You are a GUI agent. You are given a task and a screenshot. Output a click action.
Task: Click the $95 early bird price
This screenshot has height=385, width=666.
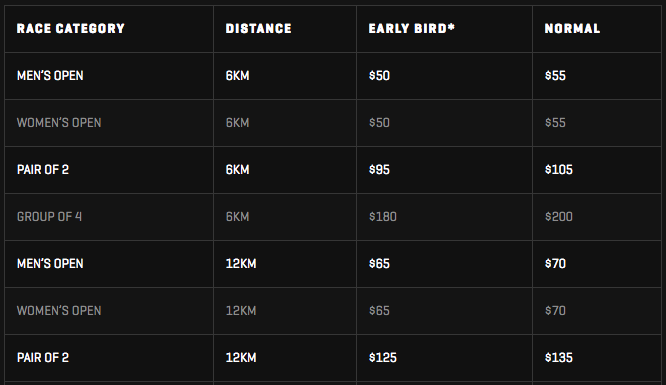click(x=379, y=170)
